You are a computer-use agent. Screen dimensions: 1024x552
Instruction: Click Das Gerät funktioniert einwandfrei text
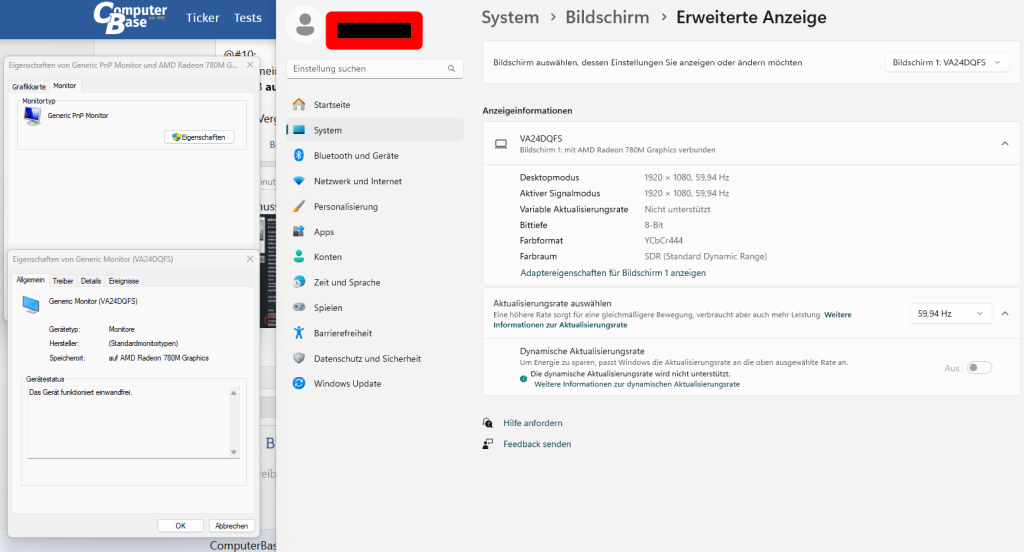coord(80,393)
